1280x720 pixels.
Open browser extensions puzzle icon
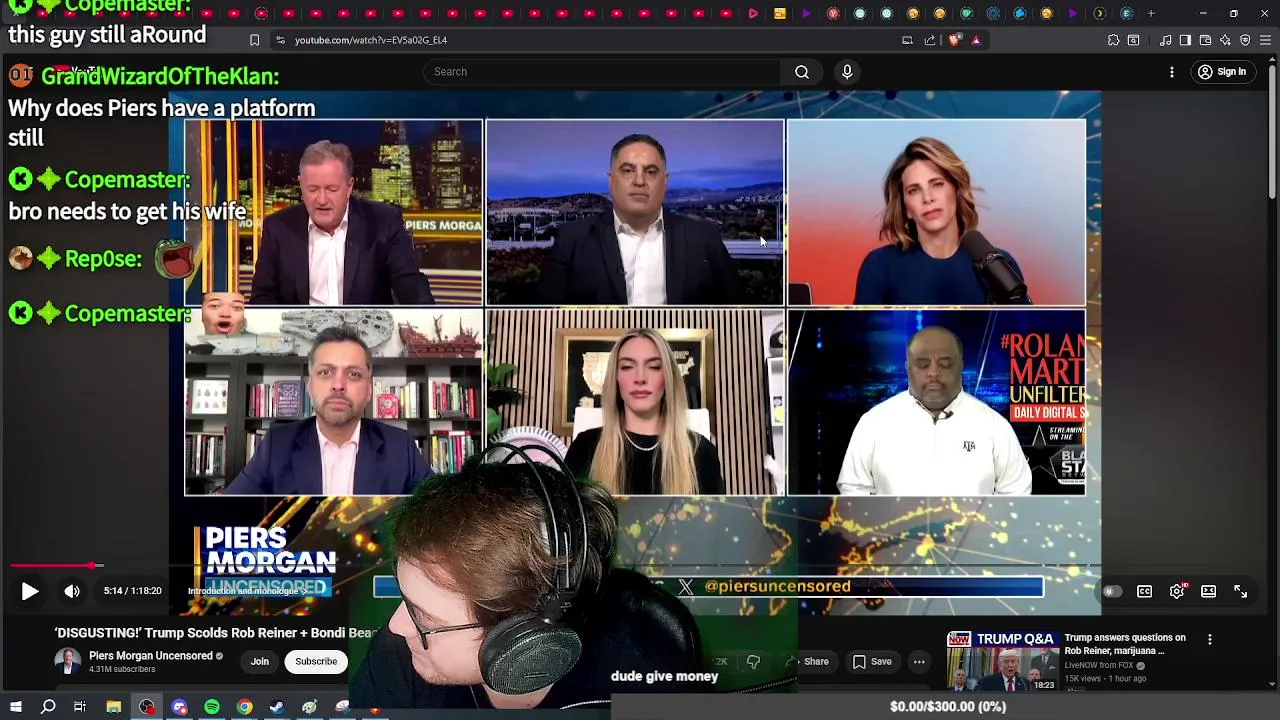coord(1113,40)
